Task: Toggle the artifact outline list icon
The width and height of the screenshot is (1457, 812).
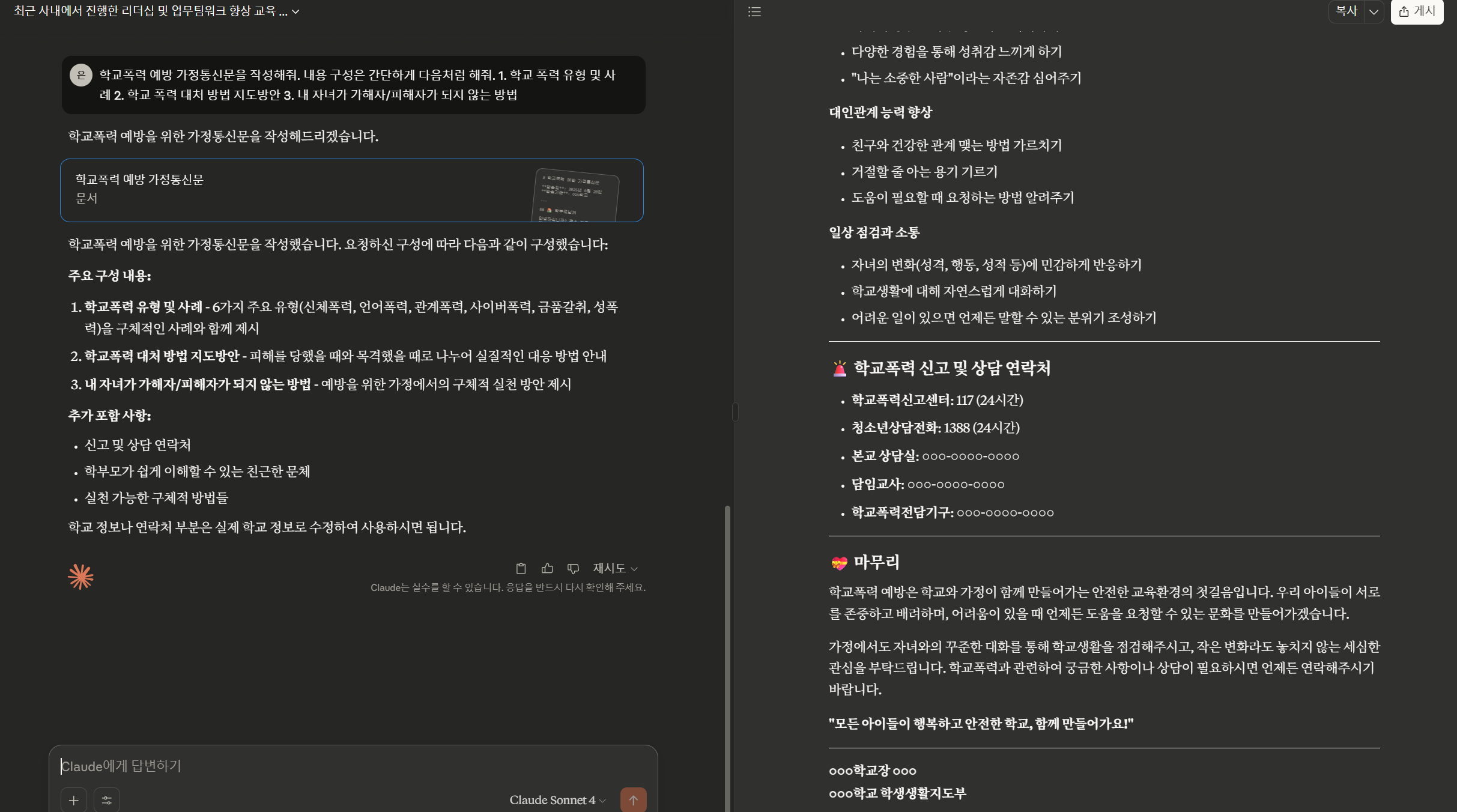Action: click(x=754, y=11)
